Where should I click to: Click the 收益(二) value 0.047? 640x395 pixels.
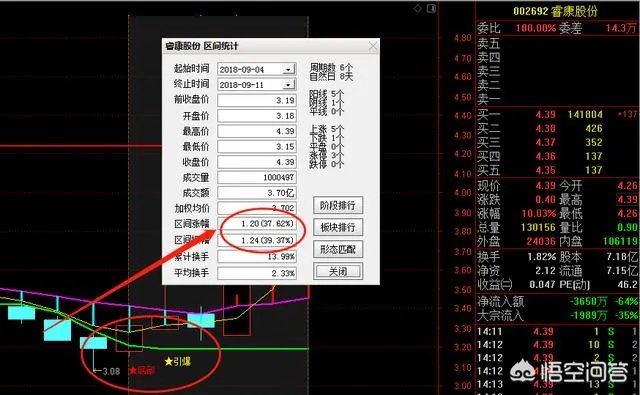tap(542, 284)
